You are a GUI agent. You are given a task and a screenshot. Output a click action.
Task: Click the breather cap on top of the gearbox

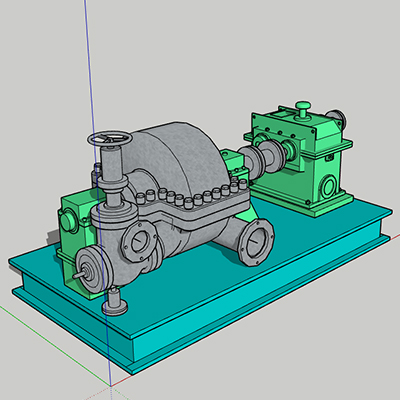coord(303,110)
